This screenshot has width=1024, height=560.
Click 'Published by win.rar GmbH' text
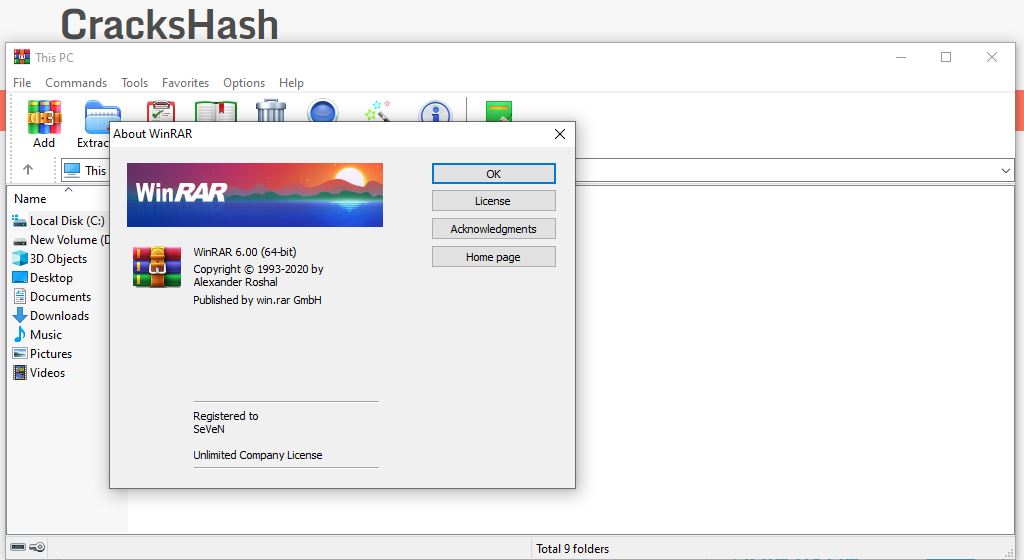click(x=257, y=300)
